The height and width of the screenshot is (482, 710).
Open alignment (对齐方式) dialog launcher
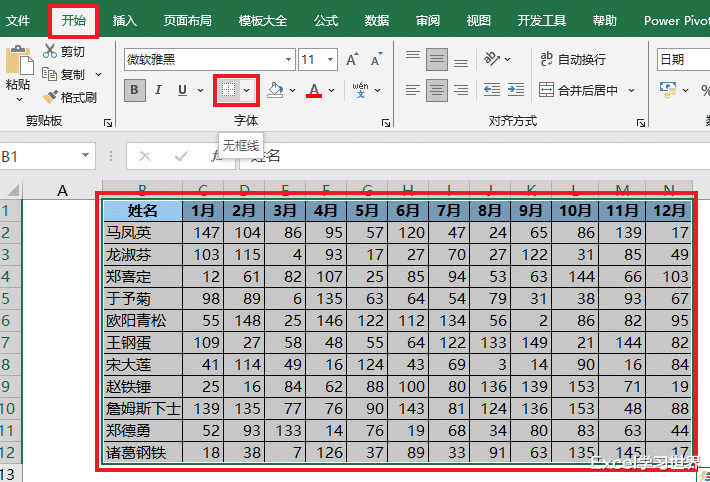point(641,123)
